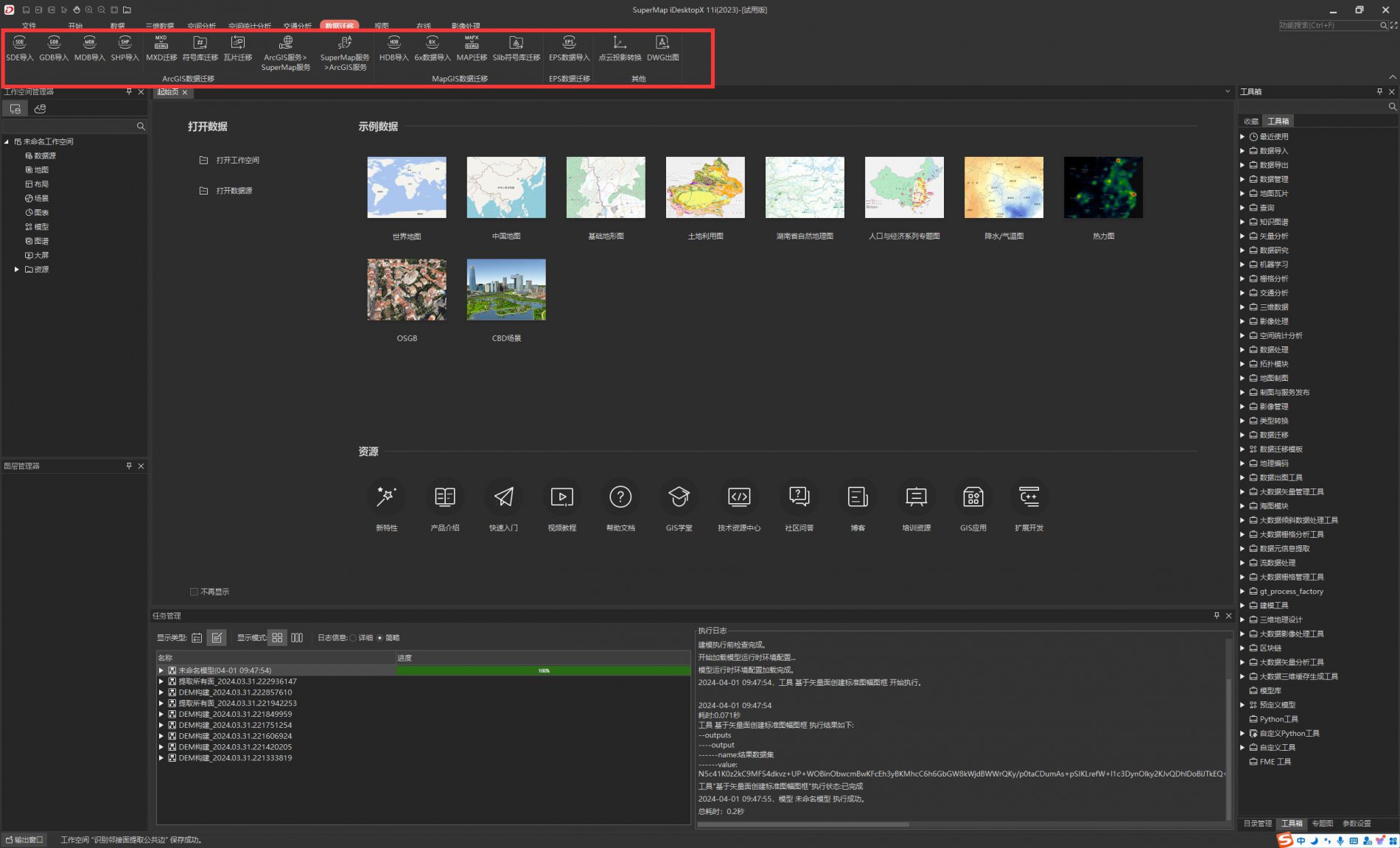Click the GDB导入 import tool
Screen dimensions: 1400x848
point(54,49)
